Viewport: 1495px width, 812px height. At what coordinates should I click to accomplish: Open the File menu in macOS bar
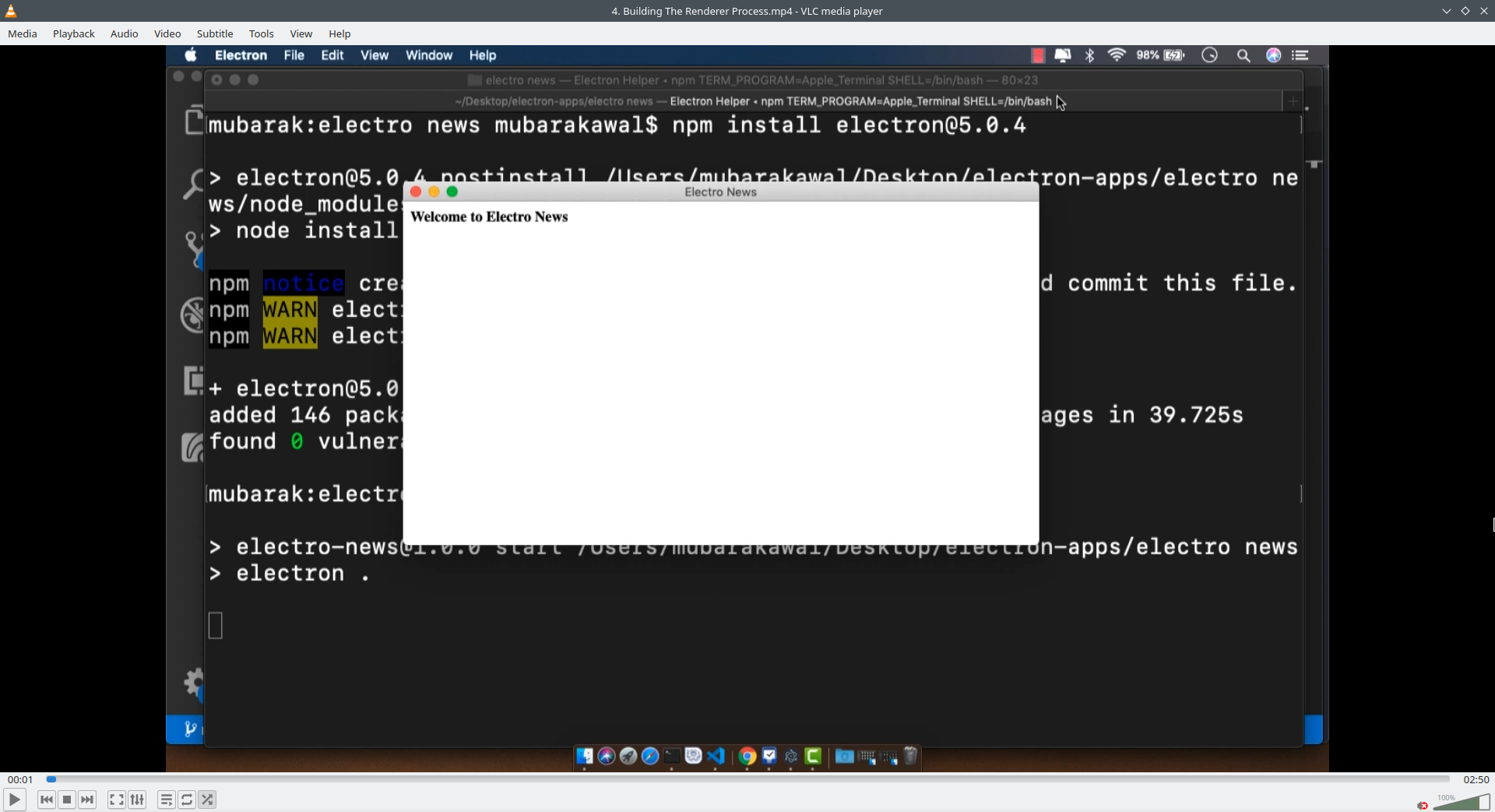tap(294, 55)
